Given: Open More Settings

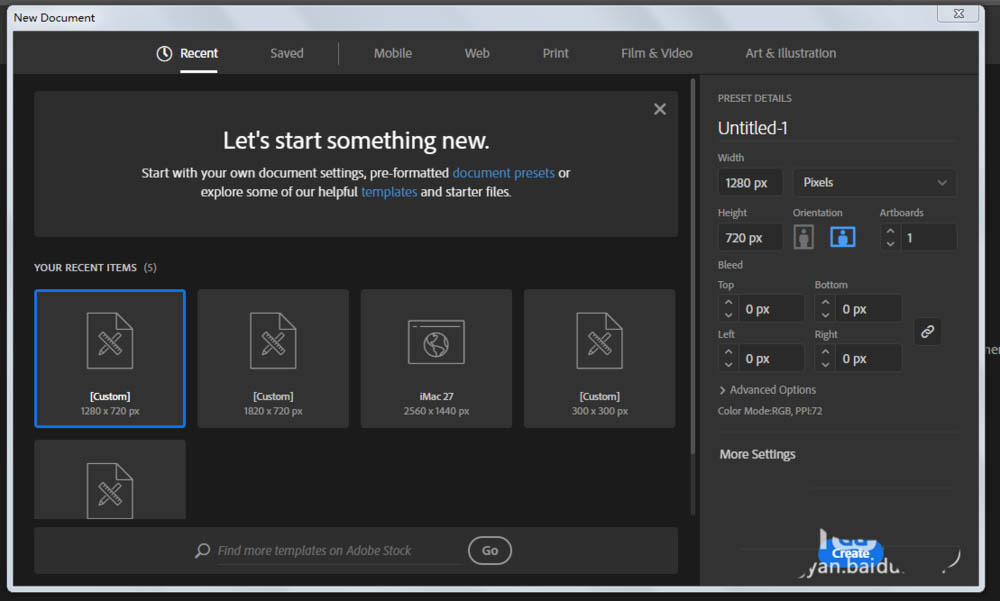Looking at the screenshot, I should (x=757, y=454).
